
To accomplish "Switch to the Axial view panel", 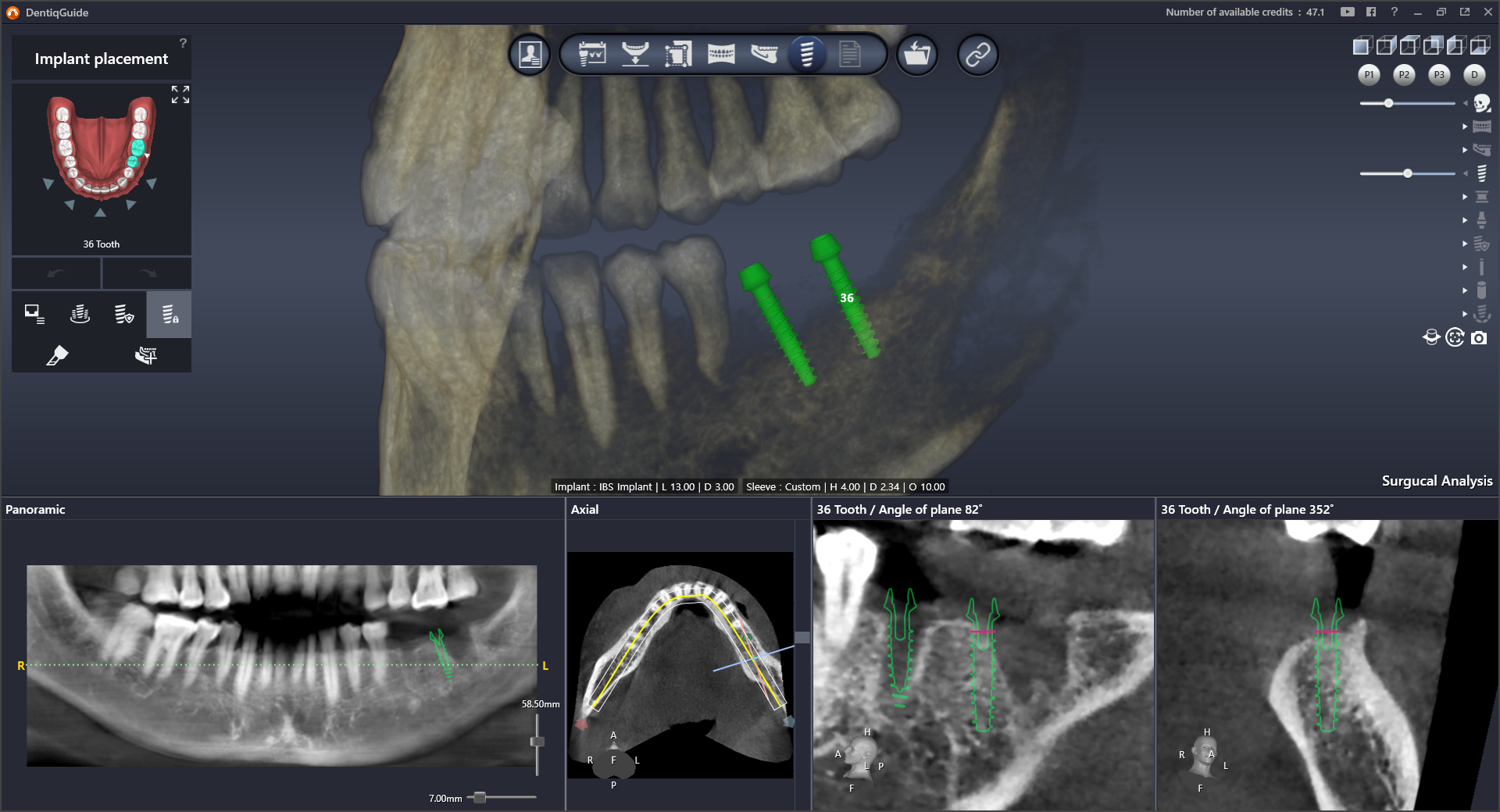I will click(584, 509).
